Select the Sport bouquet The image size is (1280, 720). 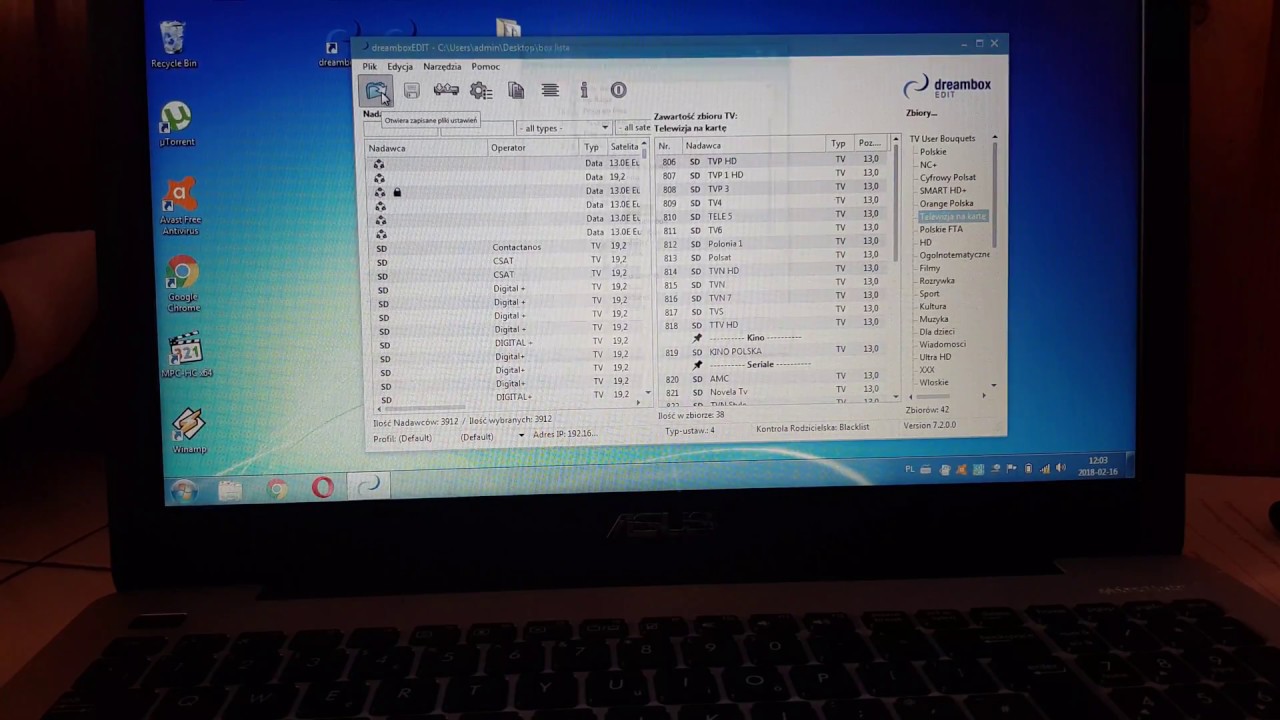pyautogui.click(x=930, y=294)
